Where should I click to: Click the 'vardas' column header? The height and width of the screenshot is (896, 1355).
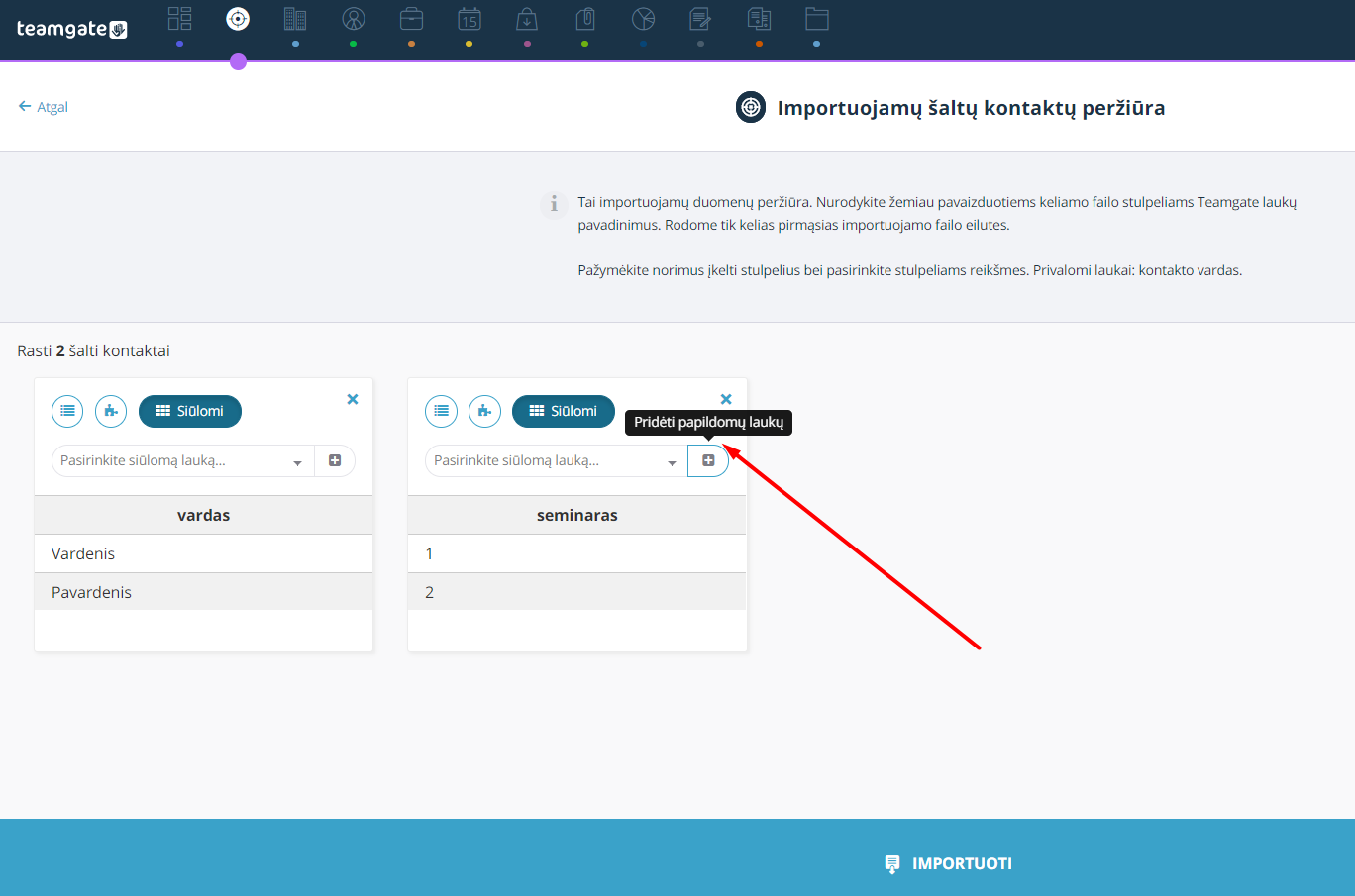[x=204, y=515]
